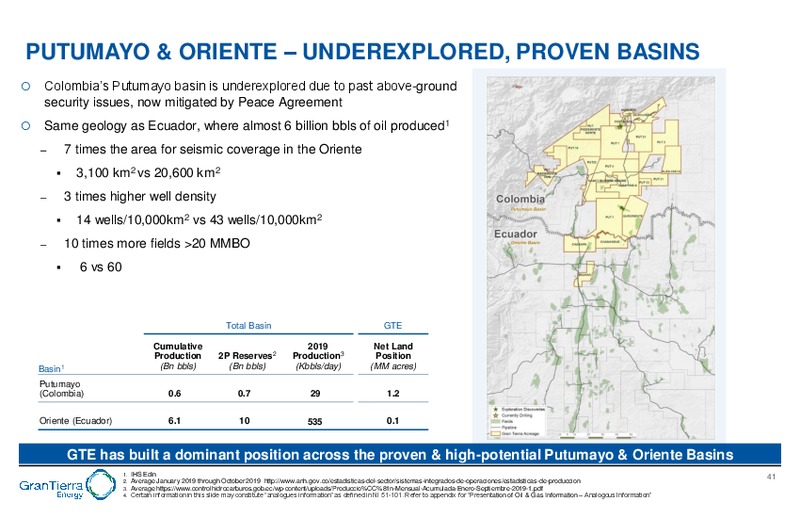Click the line '3,100 km² vs 20,600 km²'
Viewport: 800px width, 518px height.
pos(148,172)
